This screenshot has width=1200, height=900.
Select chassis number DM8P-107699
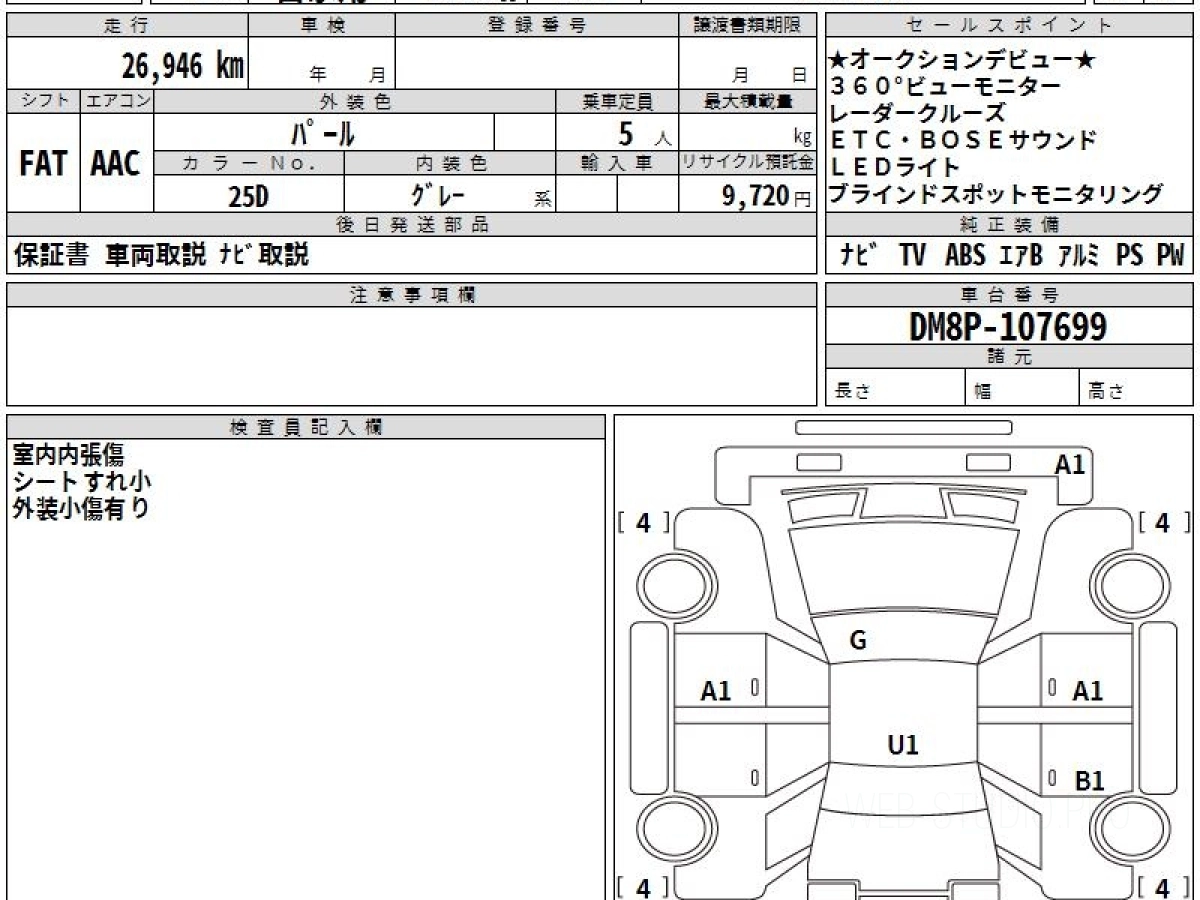click(x=1008, y=326)
